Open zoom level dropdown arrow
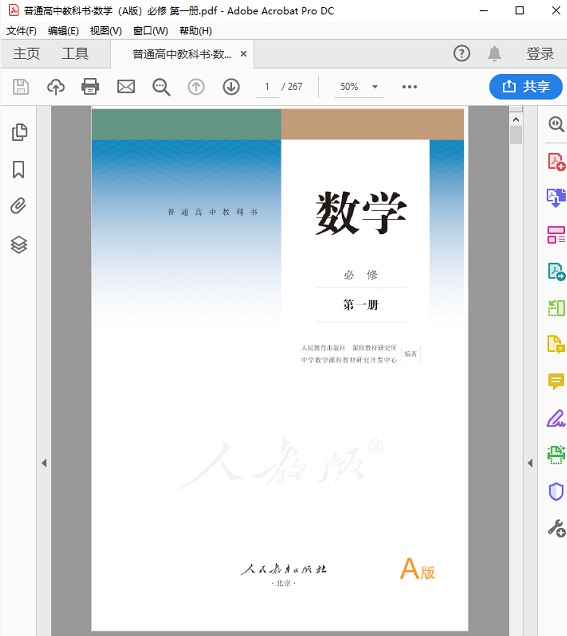The height and width of the screenshot is (636, 567). coord(375,86)
